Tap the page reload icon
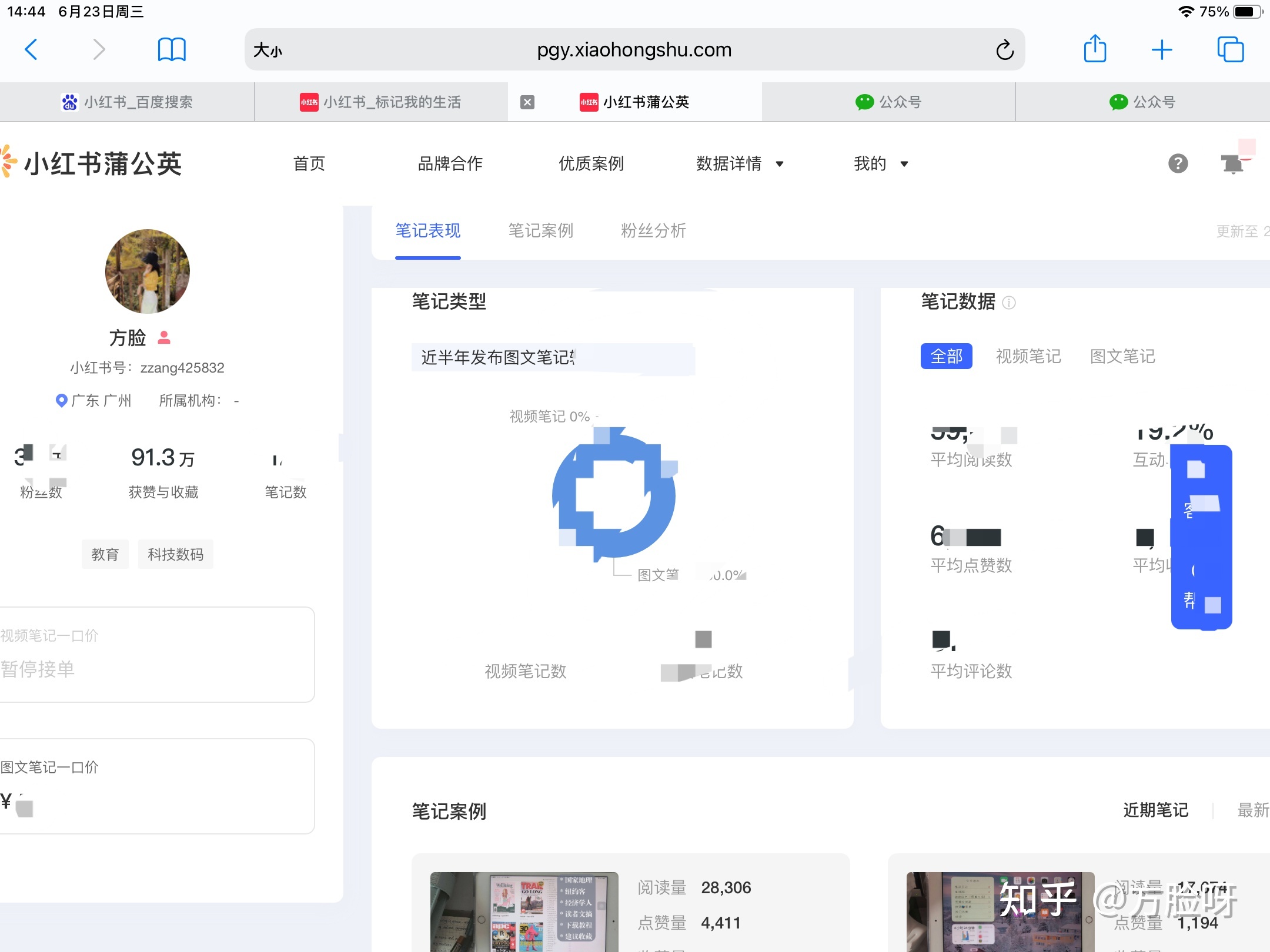 tap(1005, 50)
